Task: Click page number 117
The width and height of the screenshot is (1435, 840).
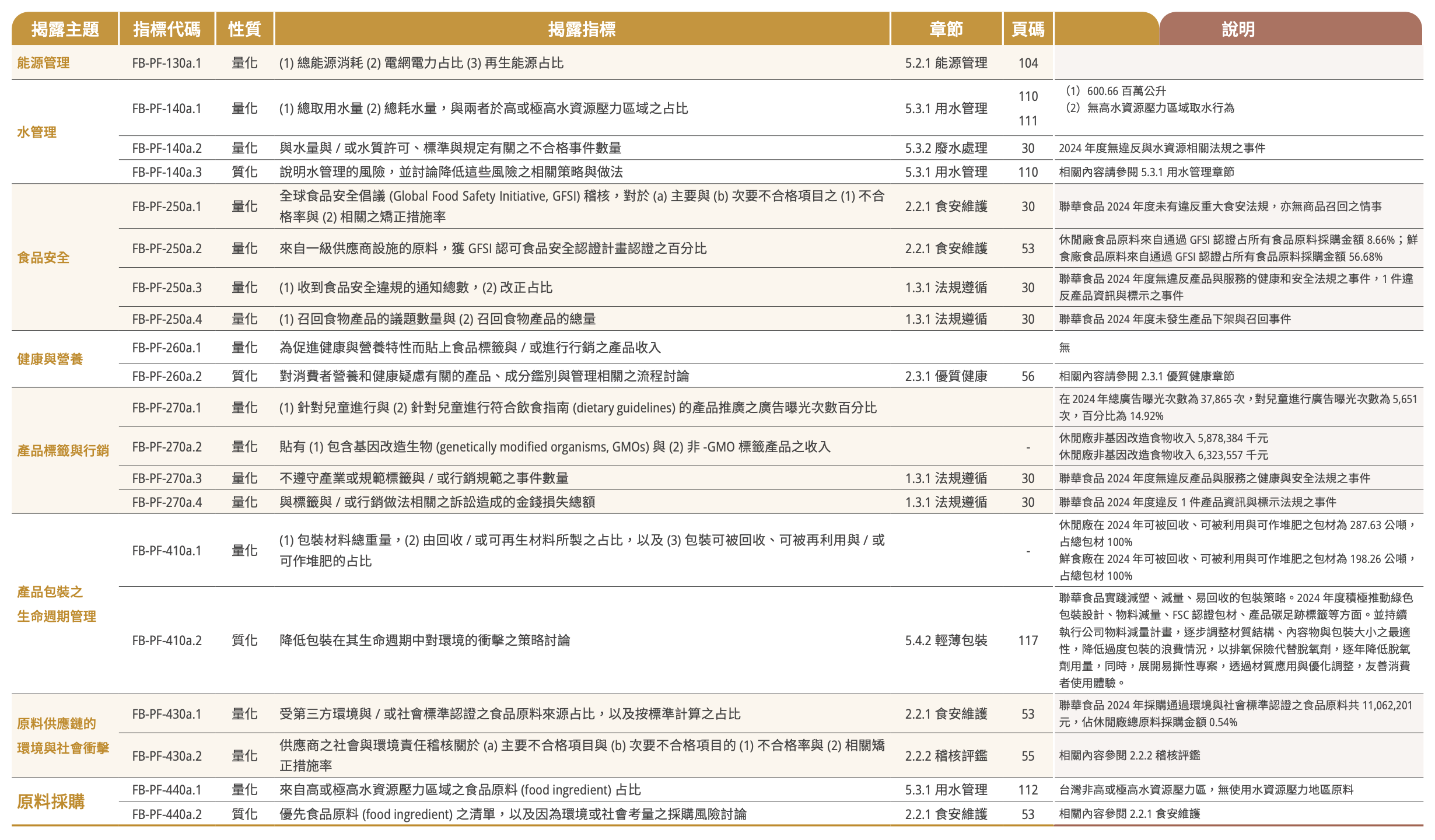Action: (1028, 640)
